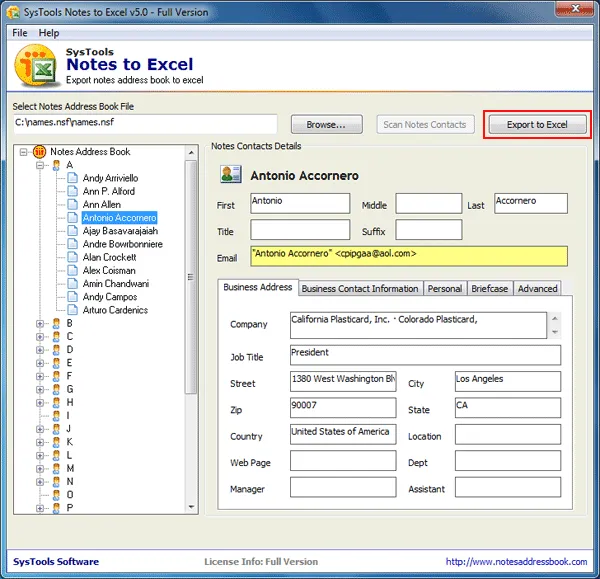Open the Briefcase tab
600x579 pixels.
490,289
